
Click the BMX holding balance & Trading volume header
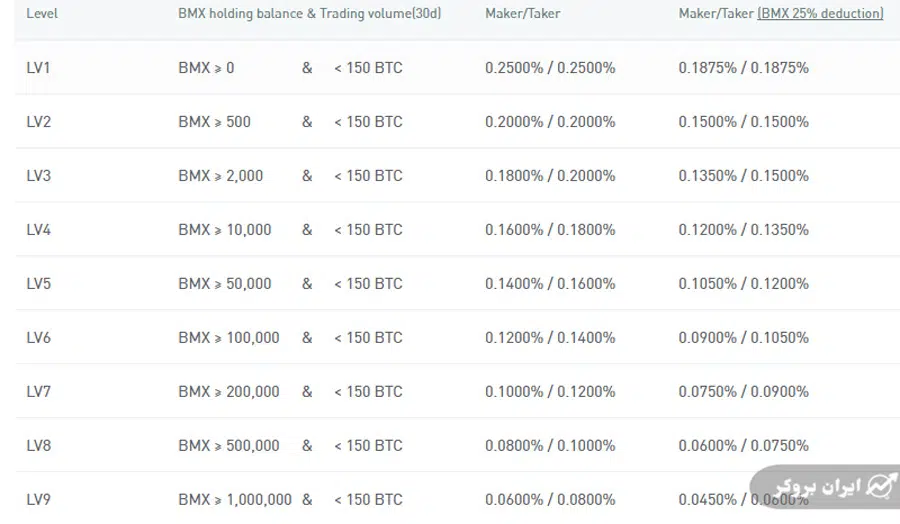click(x=309, y=14)
